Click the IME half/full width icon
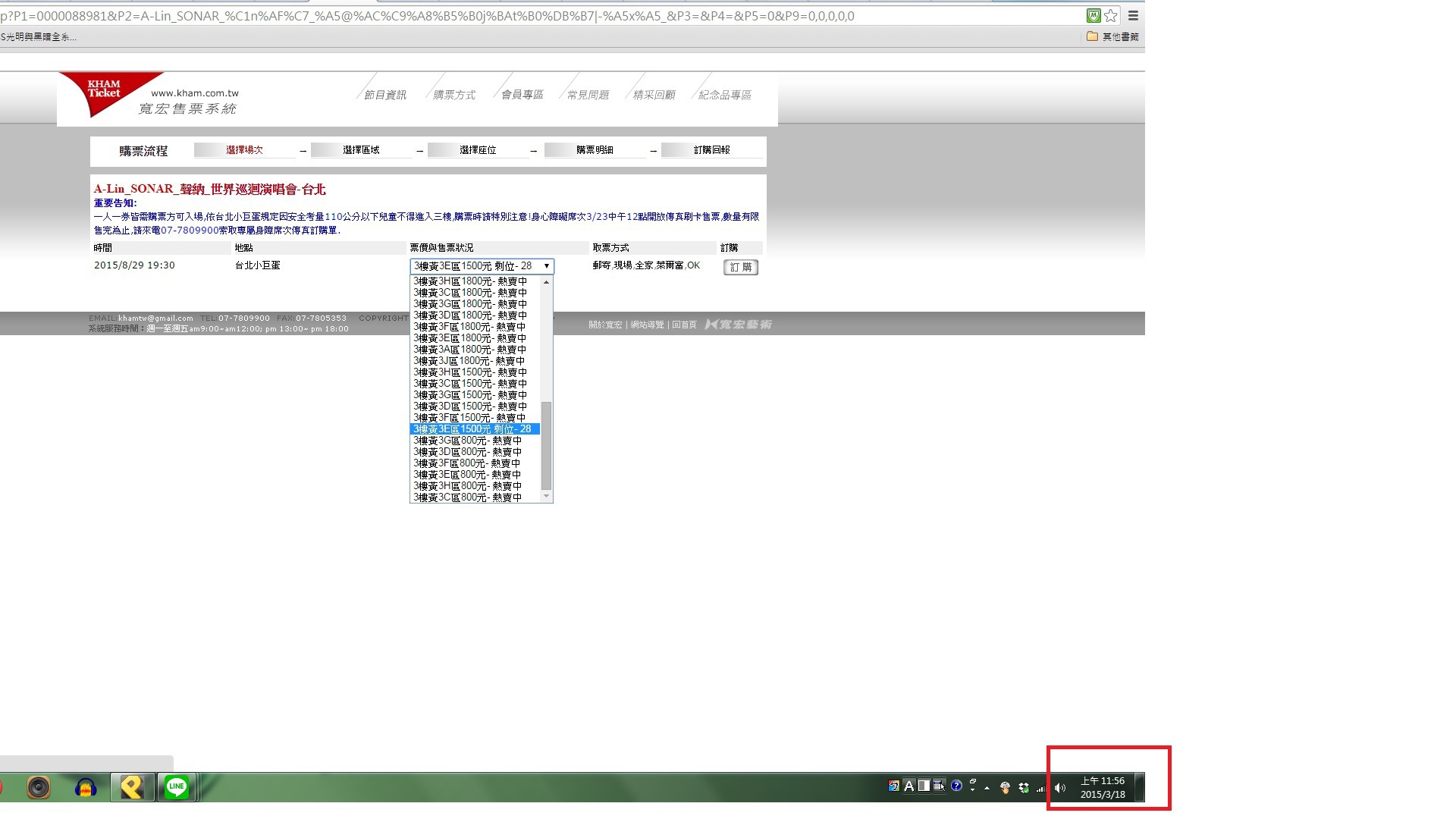Screen dimensions: 1456x819 point(924,786)
